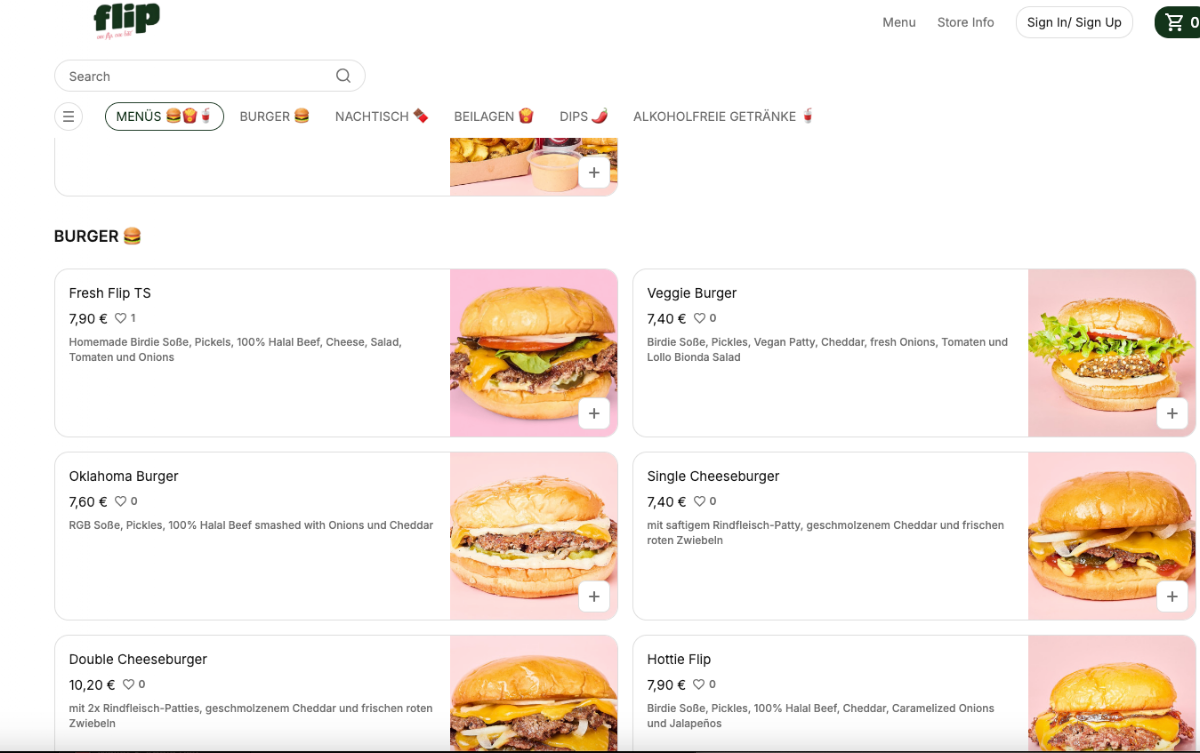Image resolution: width=1200 pixels, height=753 pixels.
Task: Open the hamburger category list
Action: pos(68,117)
